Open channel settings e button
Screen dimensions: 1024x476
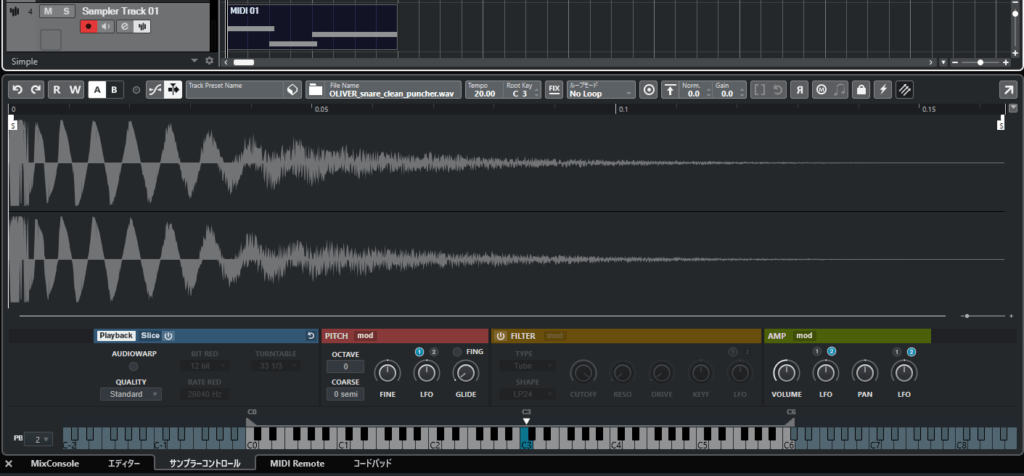(x=125, y=27)
